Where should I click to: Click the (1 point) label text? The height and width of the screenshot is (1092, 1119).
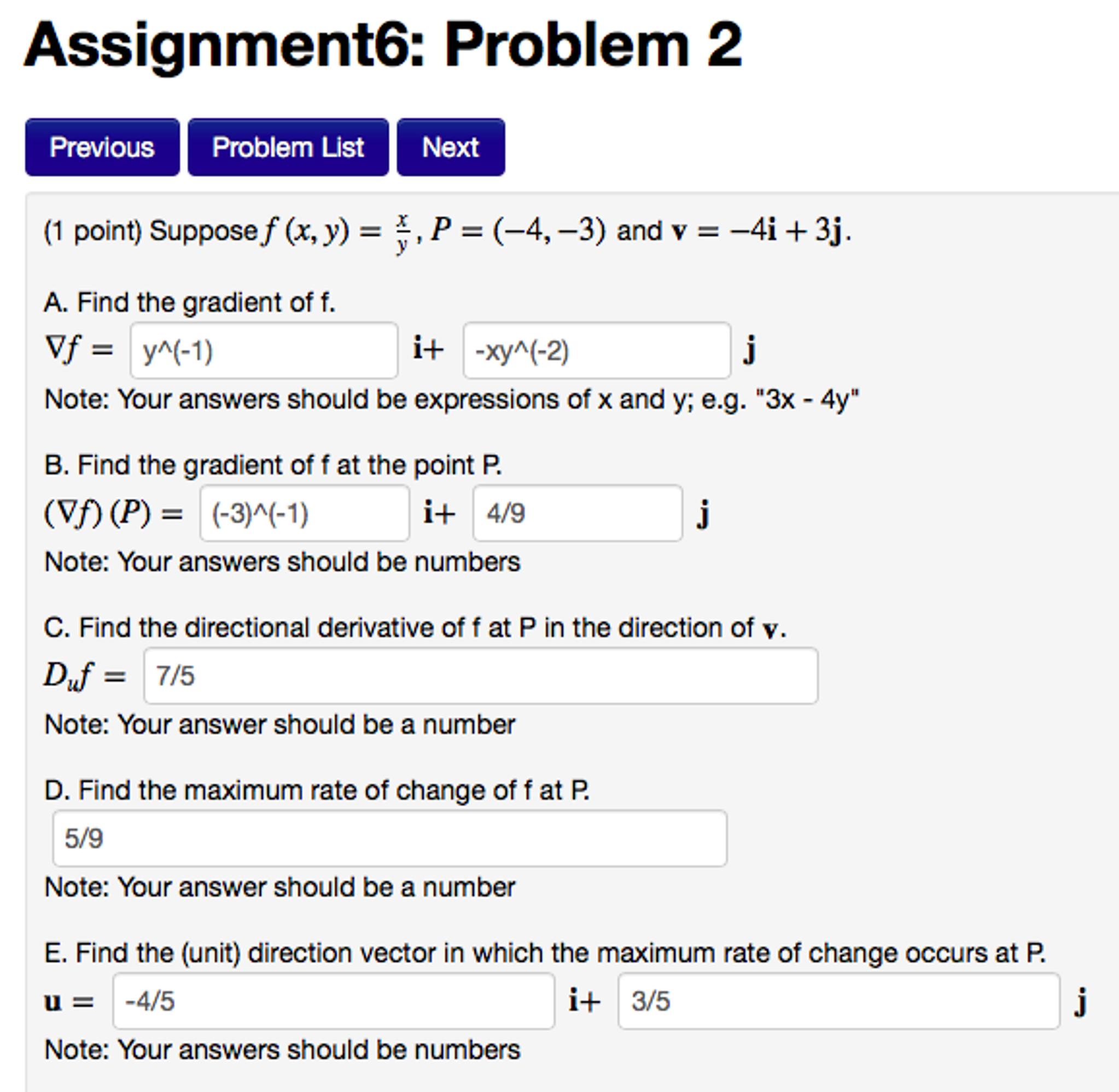[x=93, y=231]
